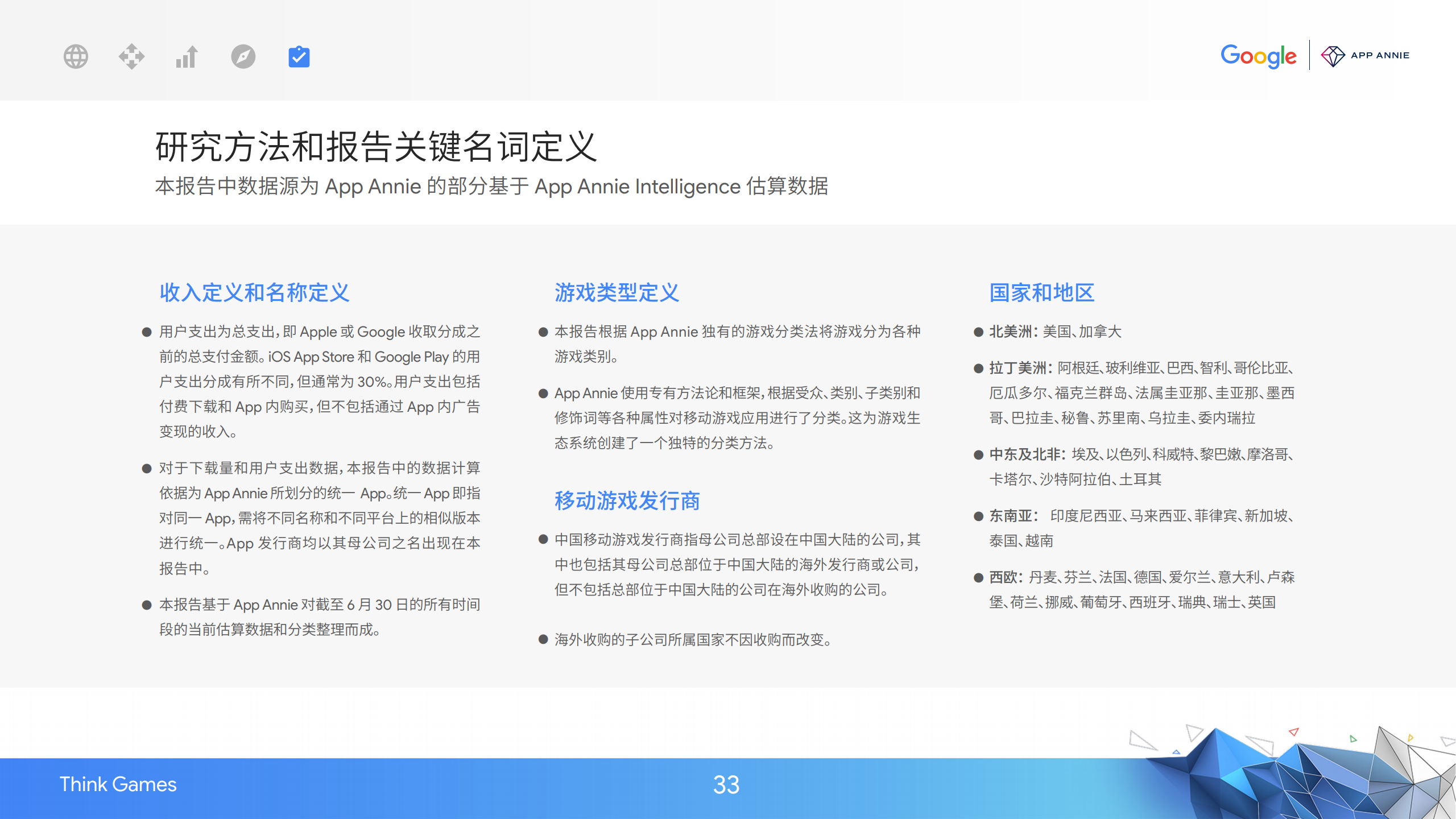Click the App Annie diamond logo
Viewport: 1456px width, 819px height.
[1332, 56]
